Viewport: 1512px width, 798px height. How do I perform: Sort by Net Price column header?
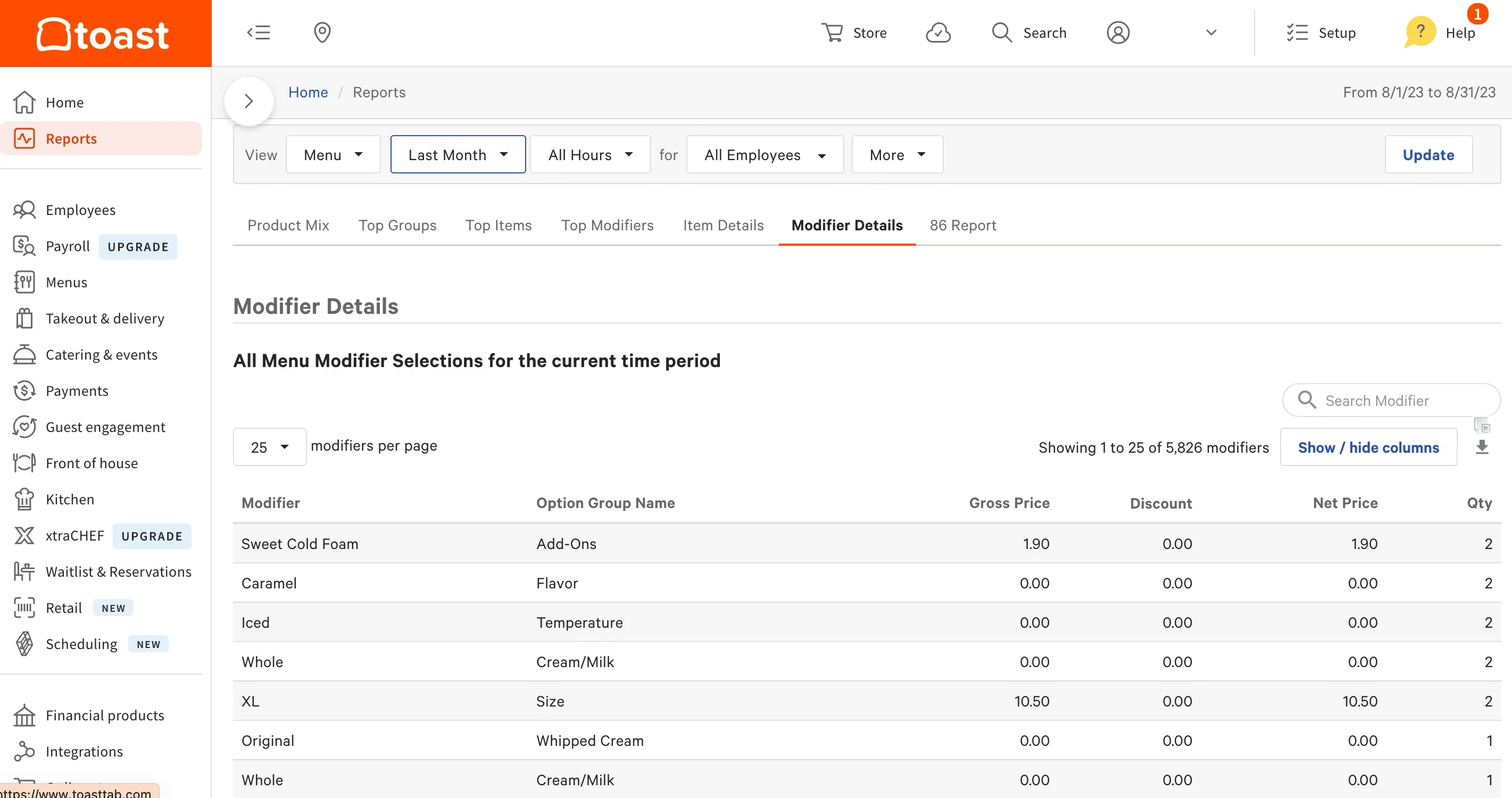[x=1345, y=503]
